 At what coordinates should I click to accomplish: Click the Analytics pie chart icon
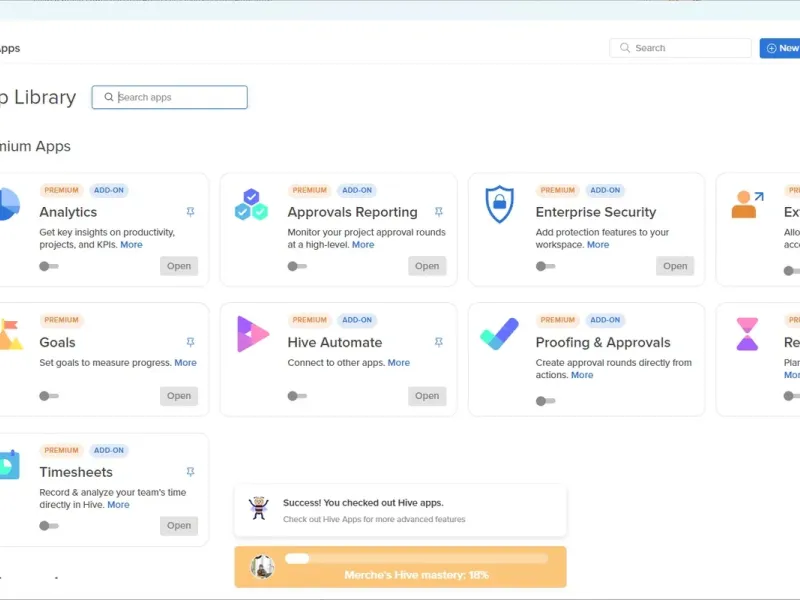click(x=10, y=204)
